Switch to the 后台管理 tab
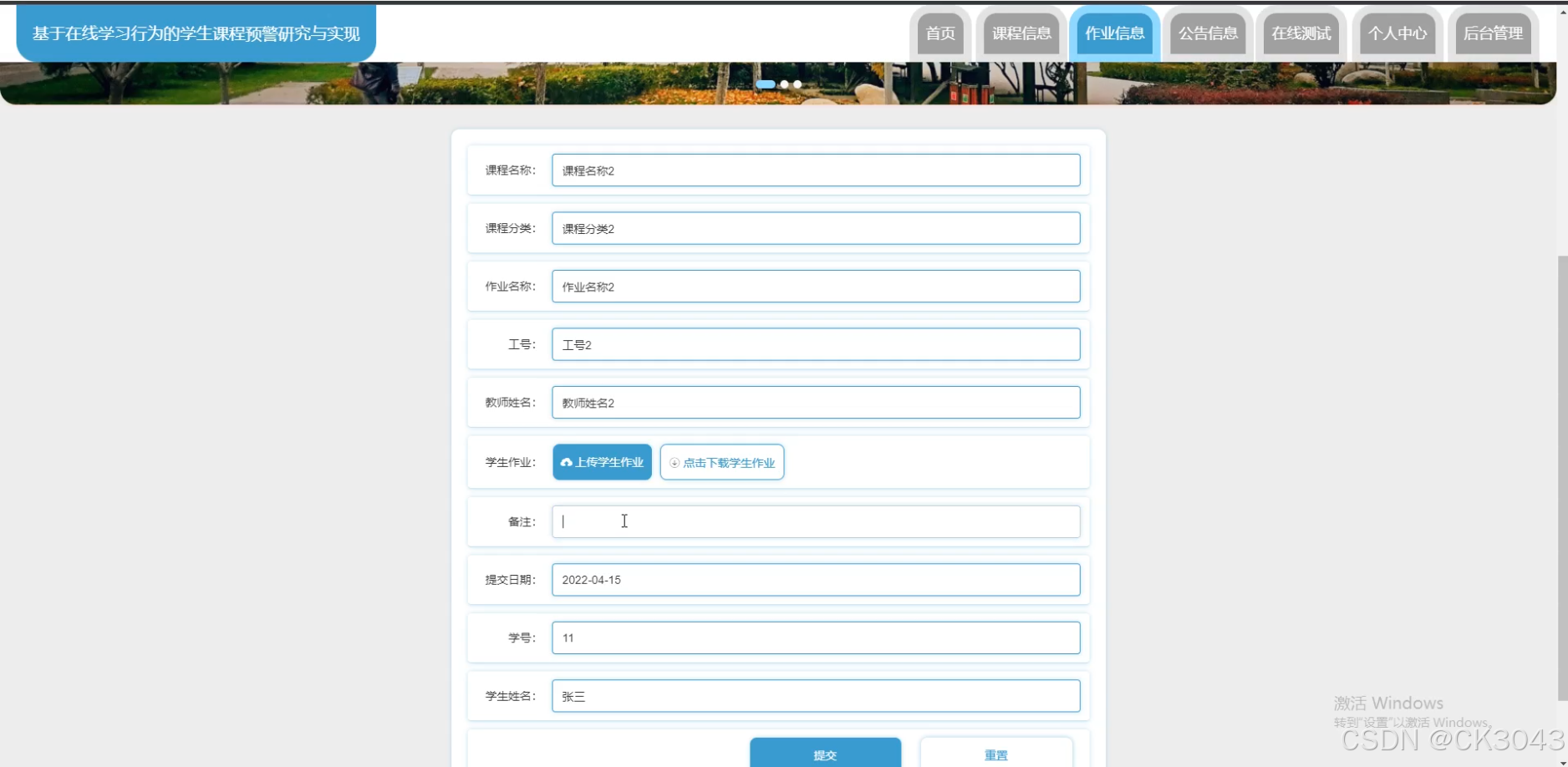 (1494, 33)
